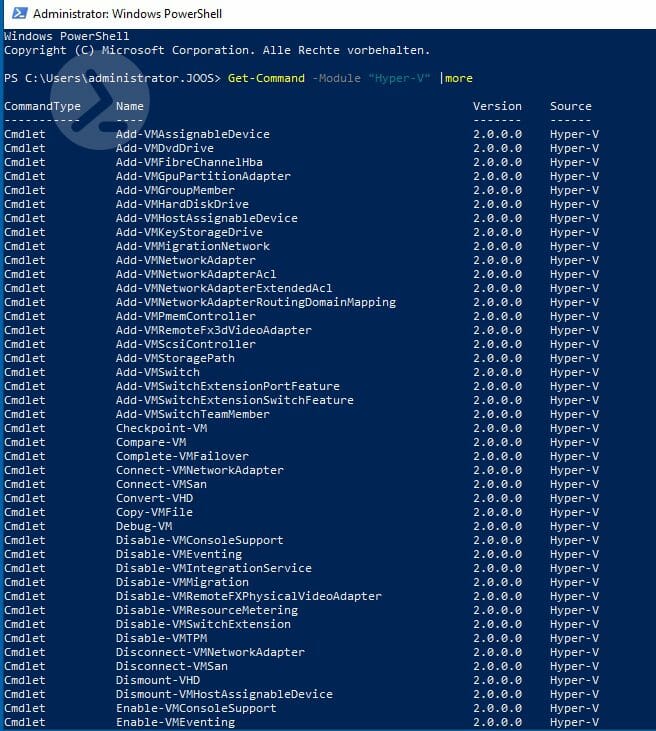Click the Add-VMRemoteFx3dVideoAdapter entry

click(214, 330)
